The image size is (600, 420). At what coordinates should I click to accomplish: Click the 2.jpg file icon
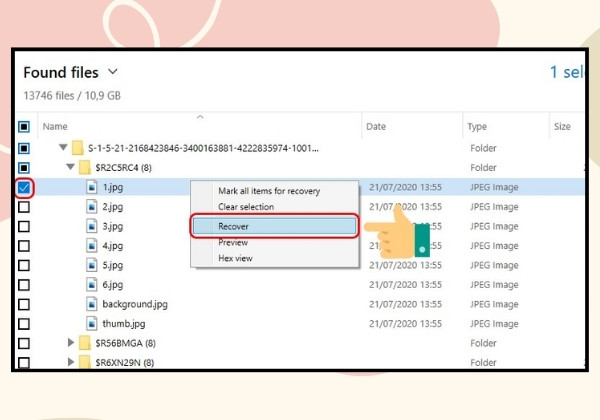[91, 207]
